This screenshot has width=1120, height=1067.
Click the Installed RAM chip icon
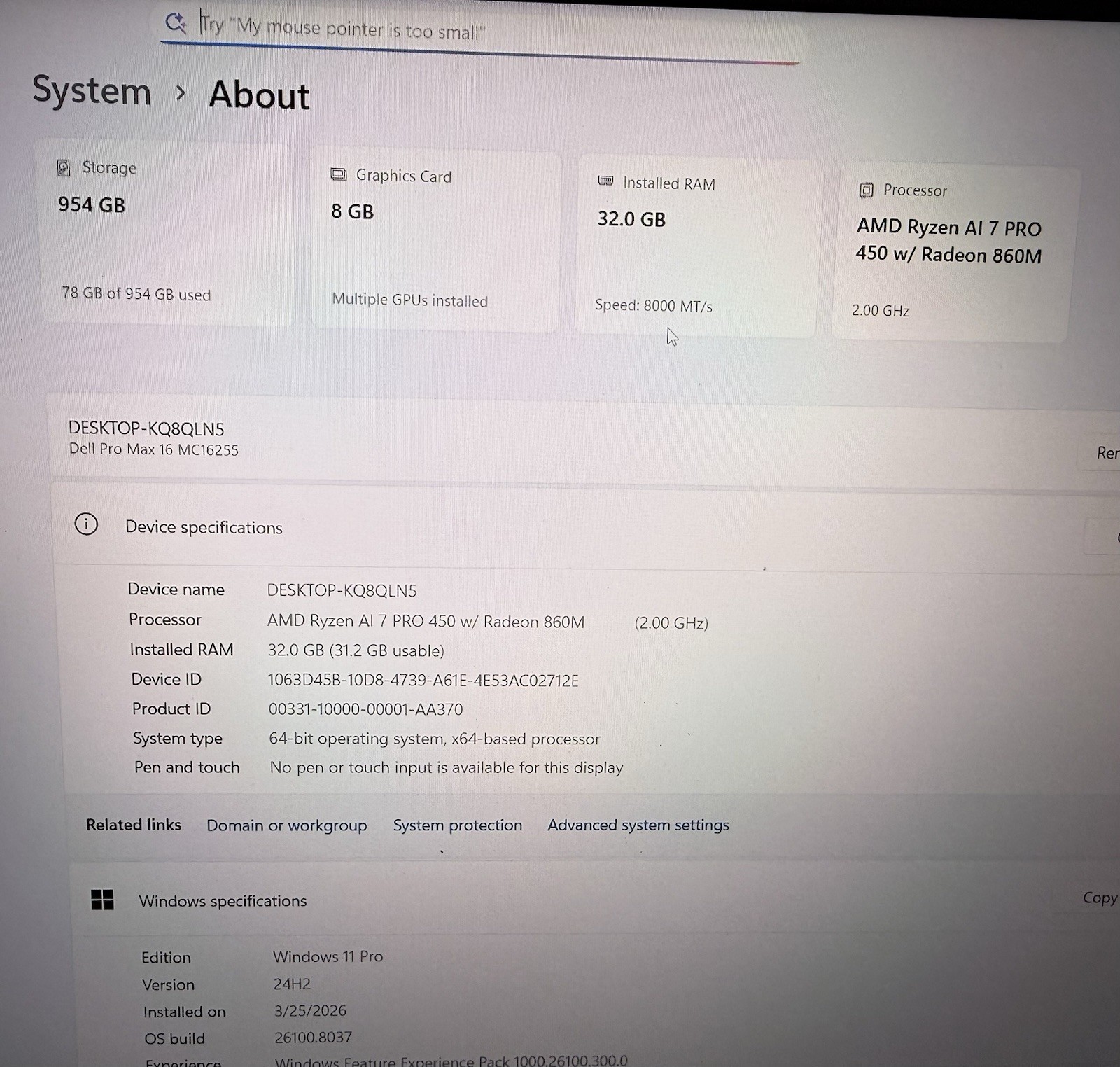[606, 181]
